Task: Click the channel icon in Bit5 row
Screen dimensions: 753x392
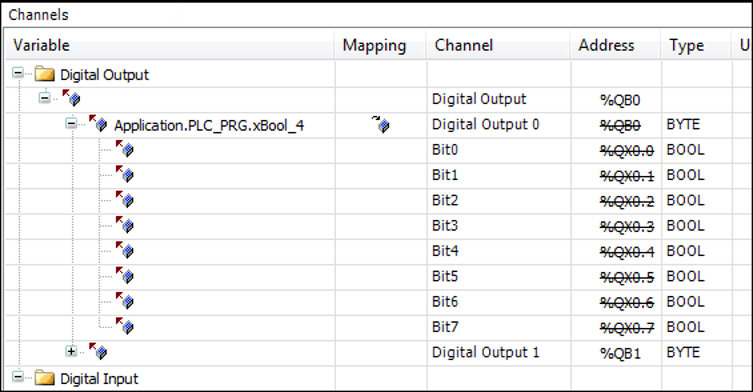Action: tap(125, 275)
